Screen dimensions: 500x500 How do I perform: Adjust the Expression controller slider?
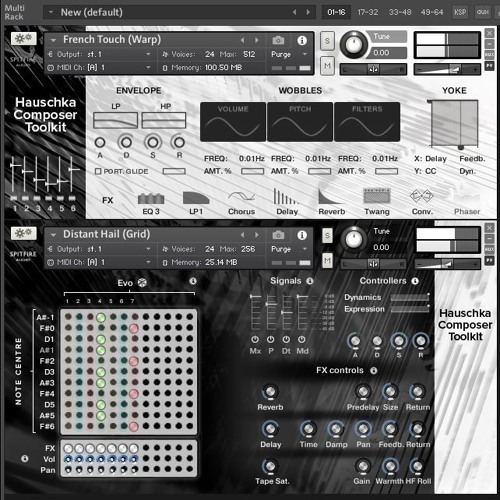tap(410, 309)
